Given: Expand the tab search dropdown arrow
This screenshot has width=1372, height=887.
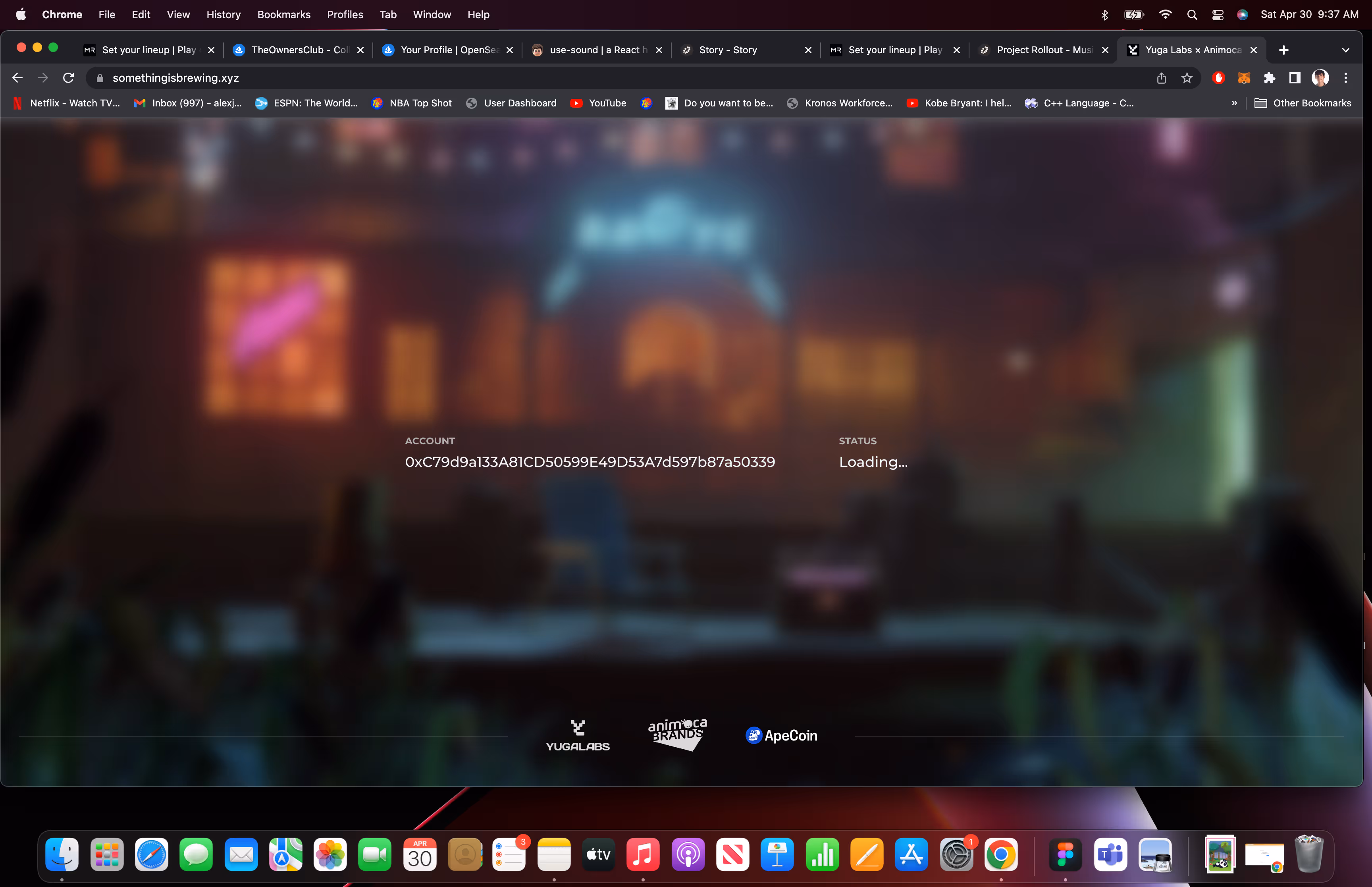Looking at the screenshot, I should (1345, 50).
